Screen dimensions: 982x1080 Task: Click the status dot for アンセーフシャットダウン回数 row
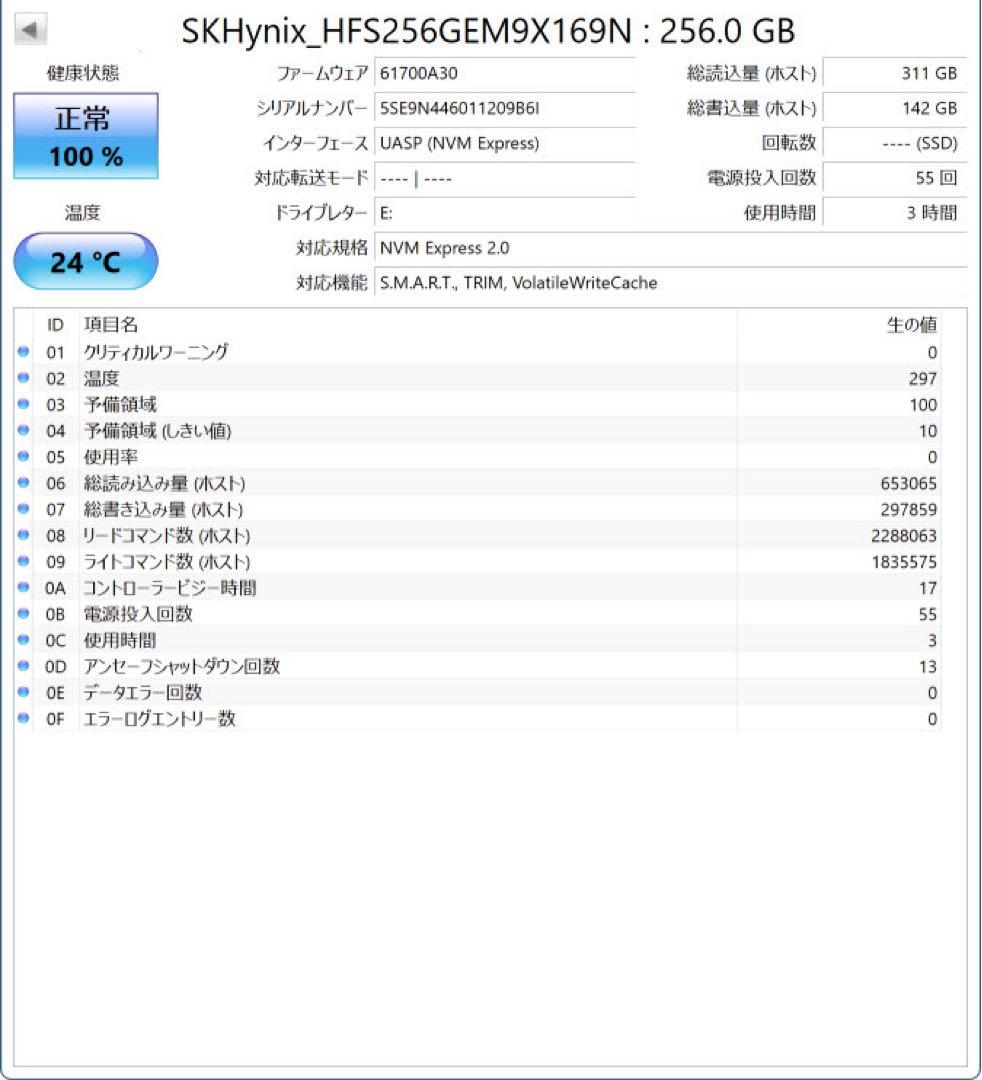pyautogui.click(x=23, y=665)
